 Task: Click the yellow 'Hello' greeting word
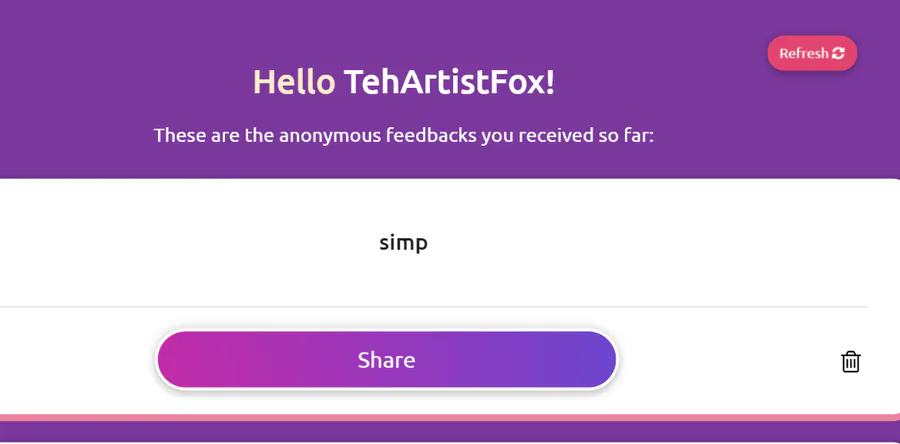[294, 83]
